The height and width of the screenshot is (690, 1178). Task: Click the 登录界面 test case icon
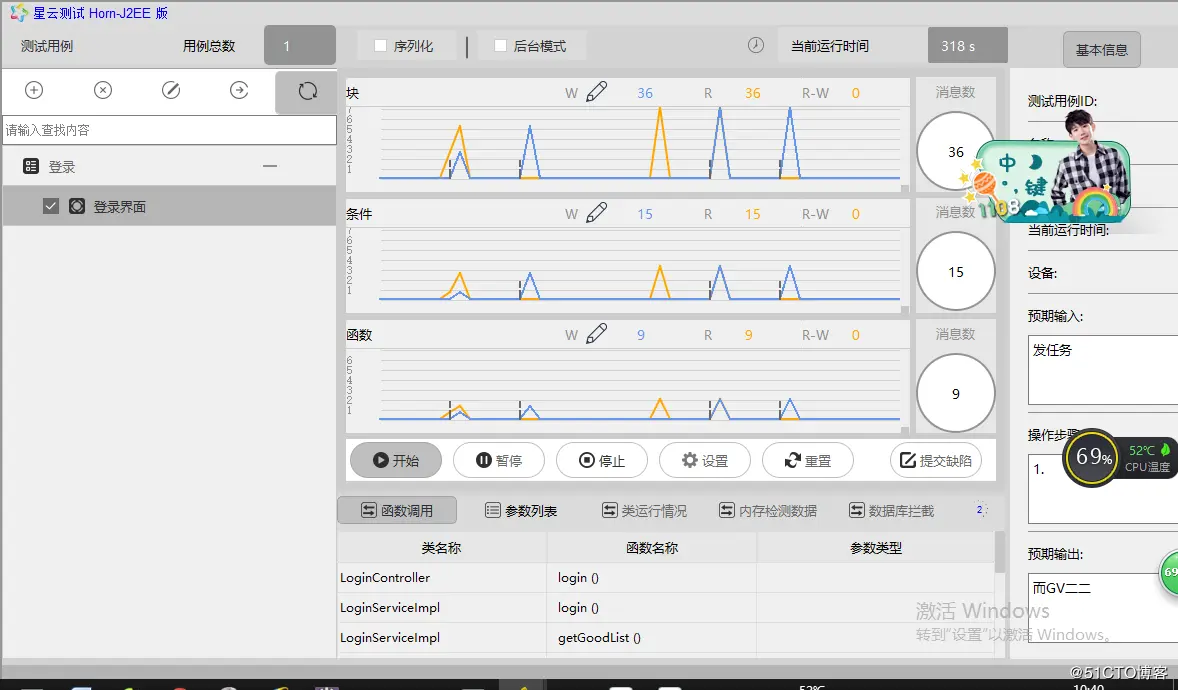pyautogui.click(x=77, y=206)
